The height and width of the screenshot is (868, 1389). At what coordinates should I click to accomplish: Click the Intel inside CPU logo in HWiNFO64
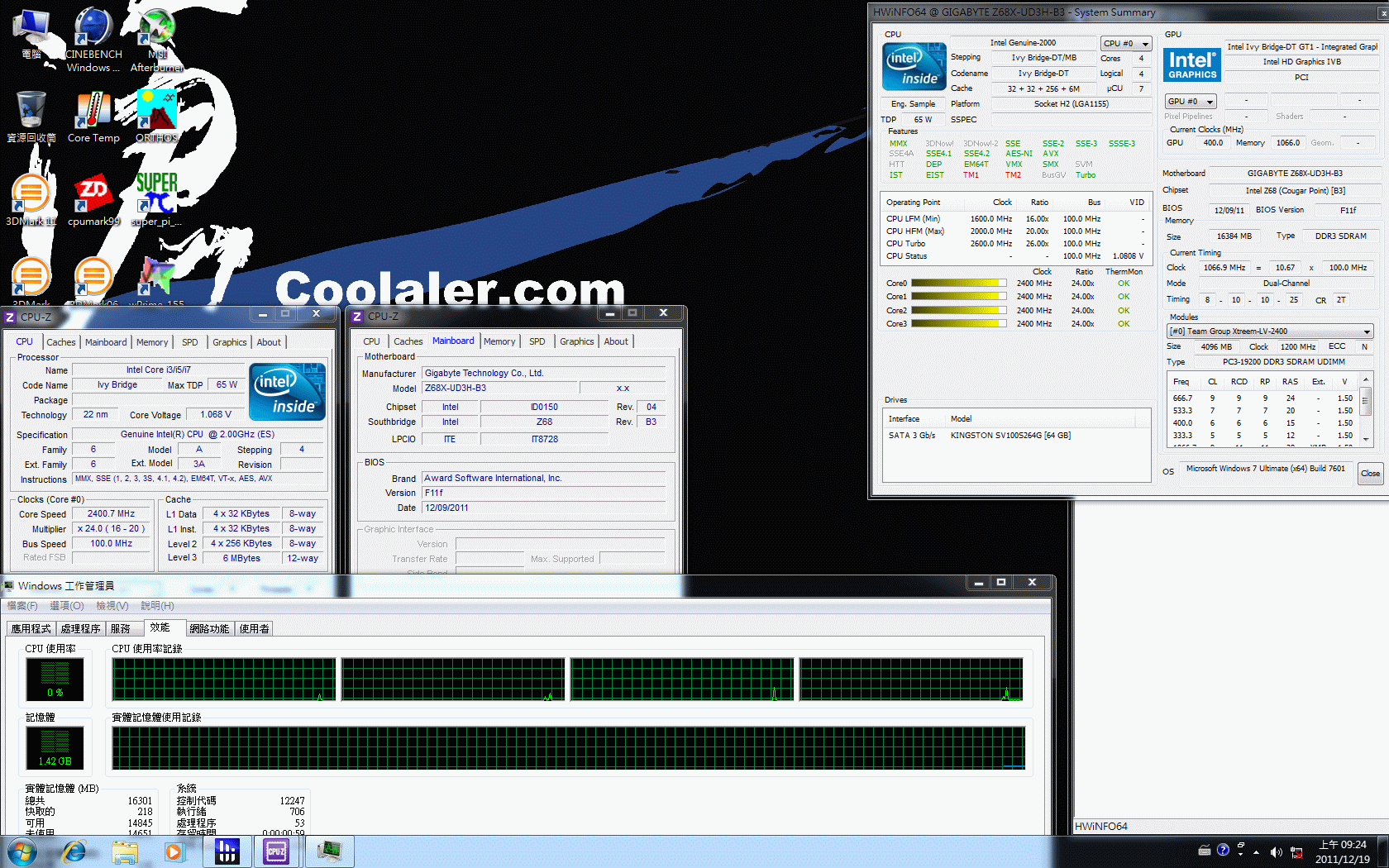pos(914,67)
